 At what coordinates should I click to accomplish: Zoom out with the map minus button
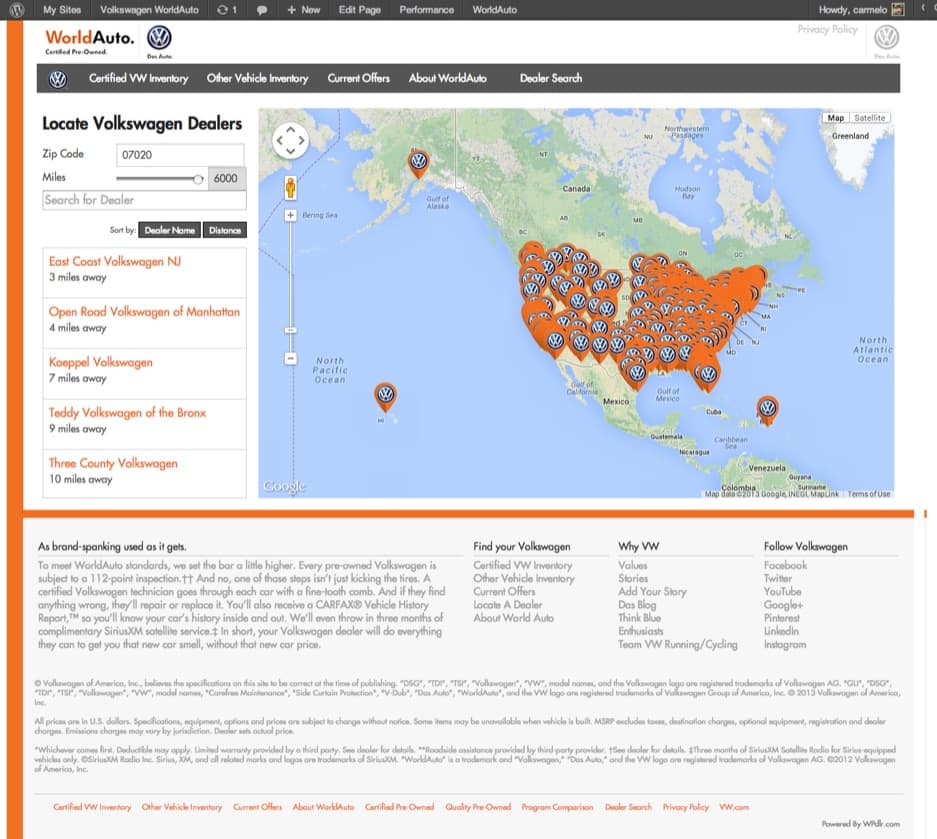click(290, 359)
